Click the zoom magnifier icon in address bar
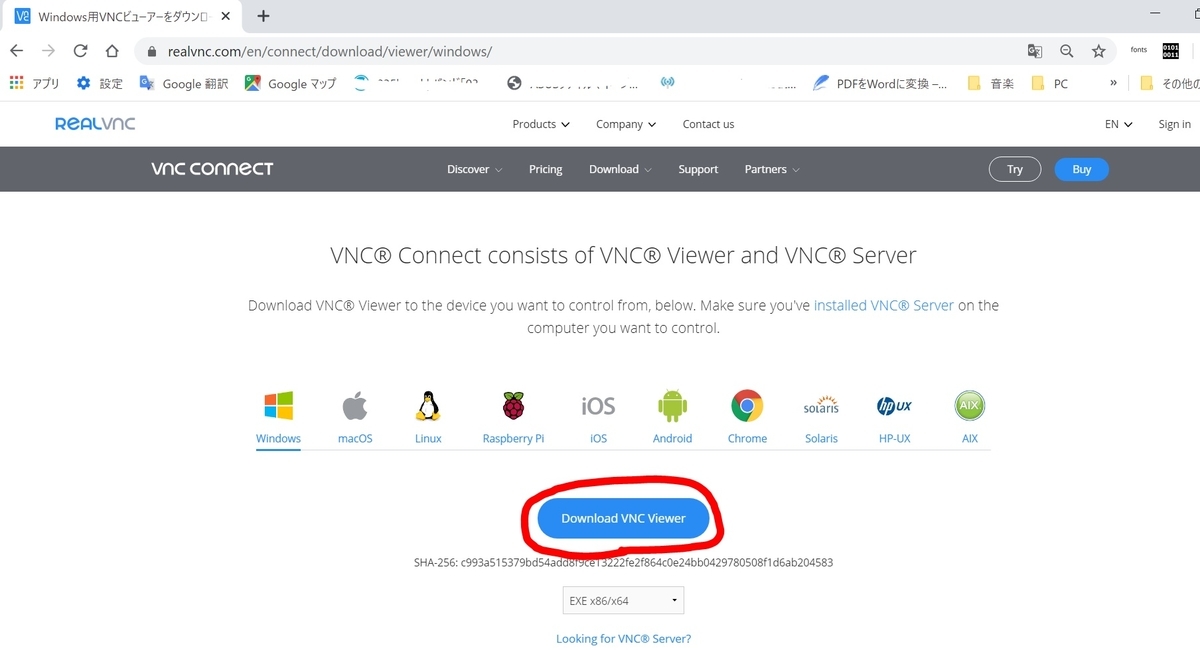The width and height of the screenshot is (1200, 650). [x=1067, y=51]
